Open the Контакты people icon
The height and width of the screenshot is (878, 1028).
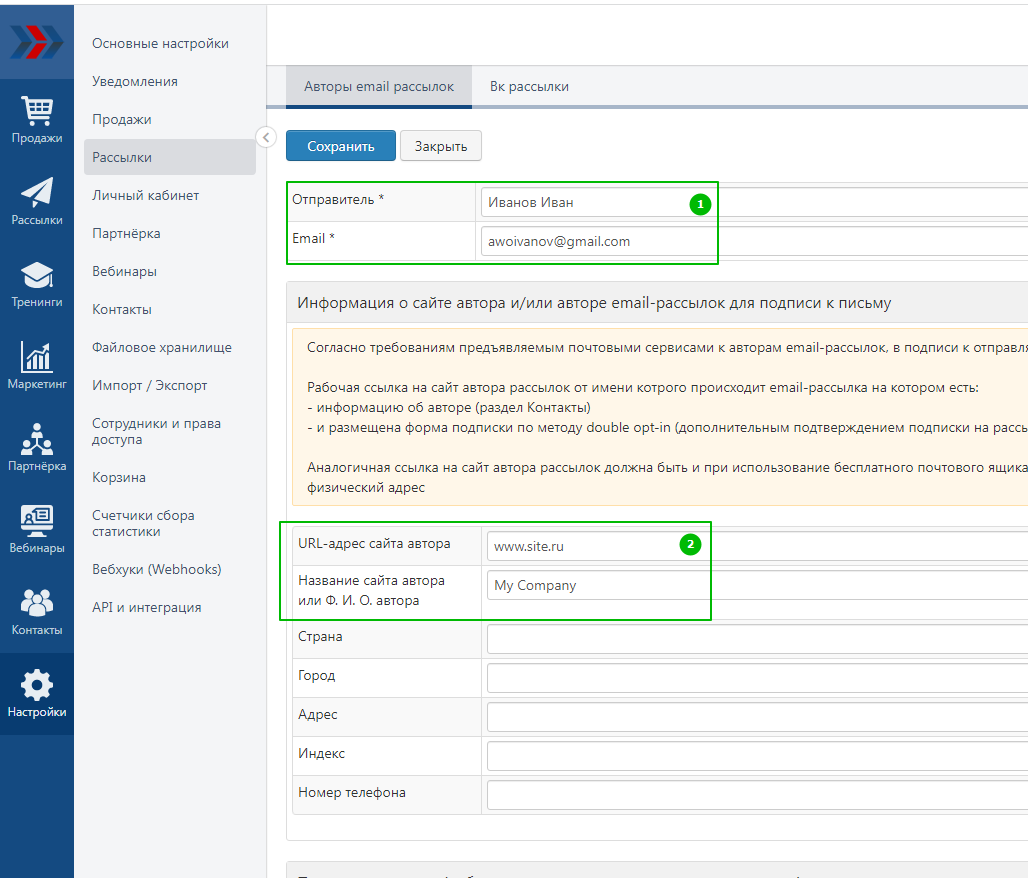point(37,603)
